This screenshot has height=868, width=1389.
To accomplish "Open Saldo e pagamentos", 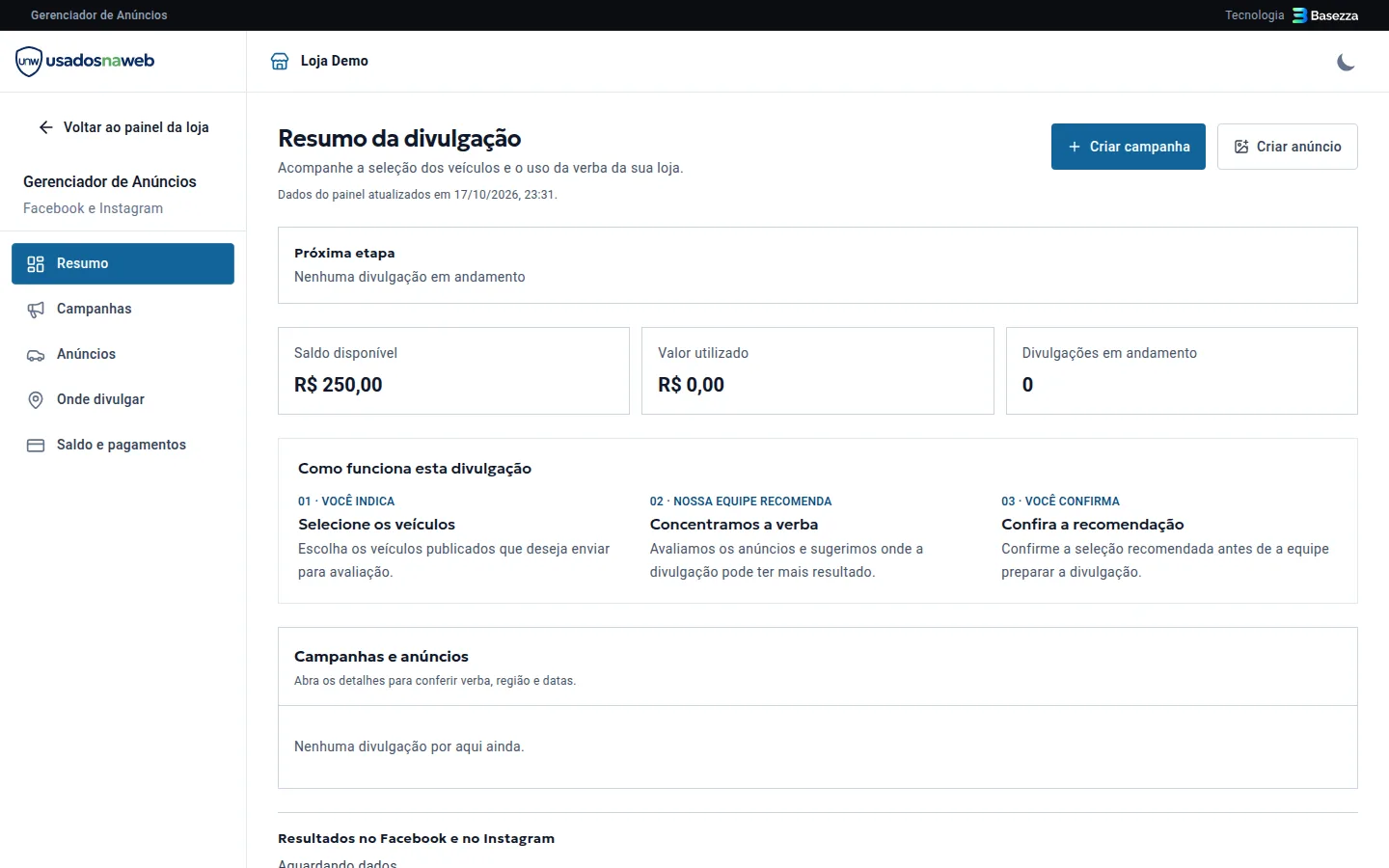I will click(123, 445).
